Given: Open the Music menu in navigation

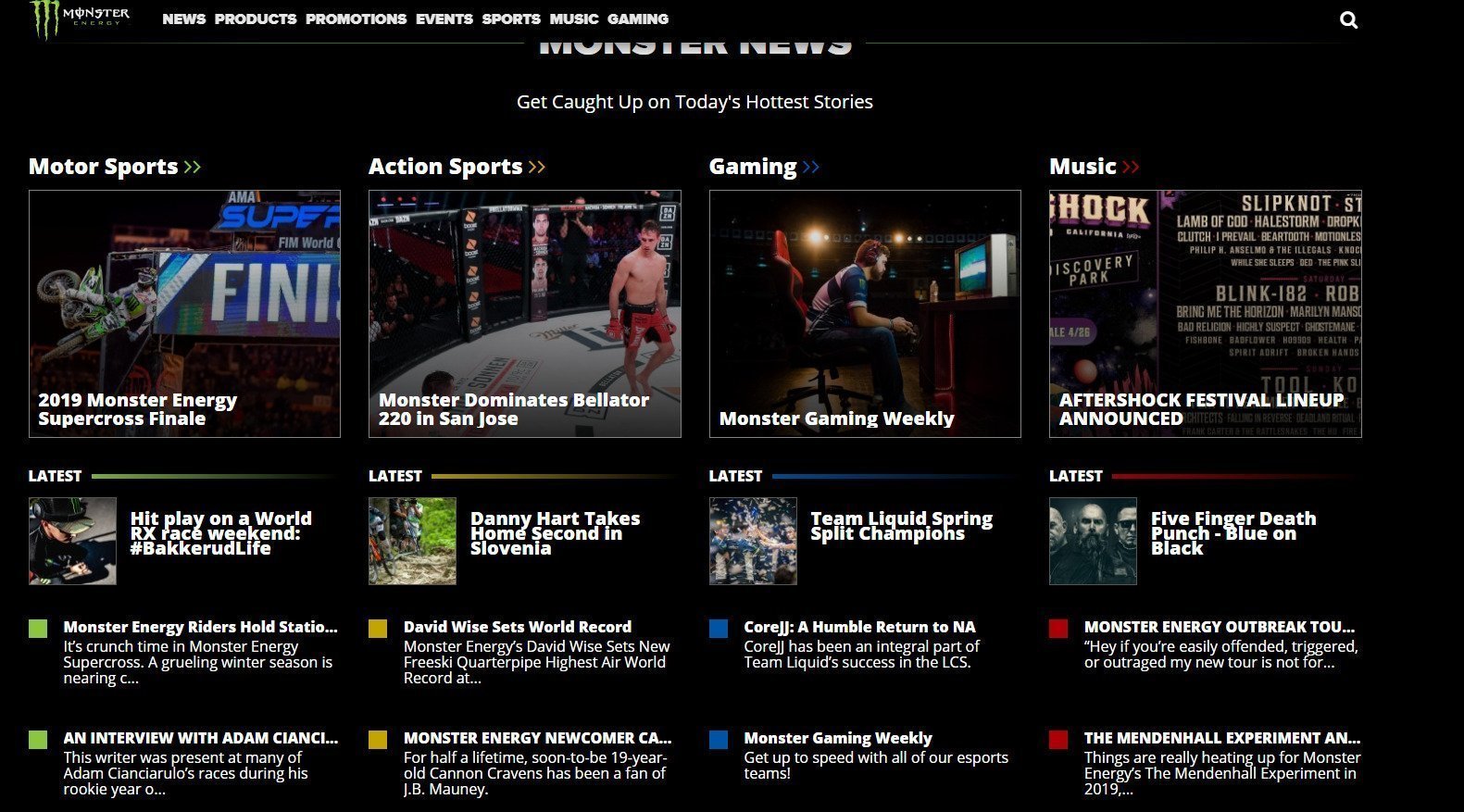Looking at the screenshot, I should coord(574,19).
